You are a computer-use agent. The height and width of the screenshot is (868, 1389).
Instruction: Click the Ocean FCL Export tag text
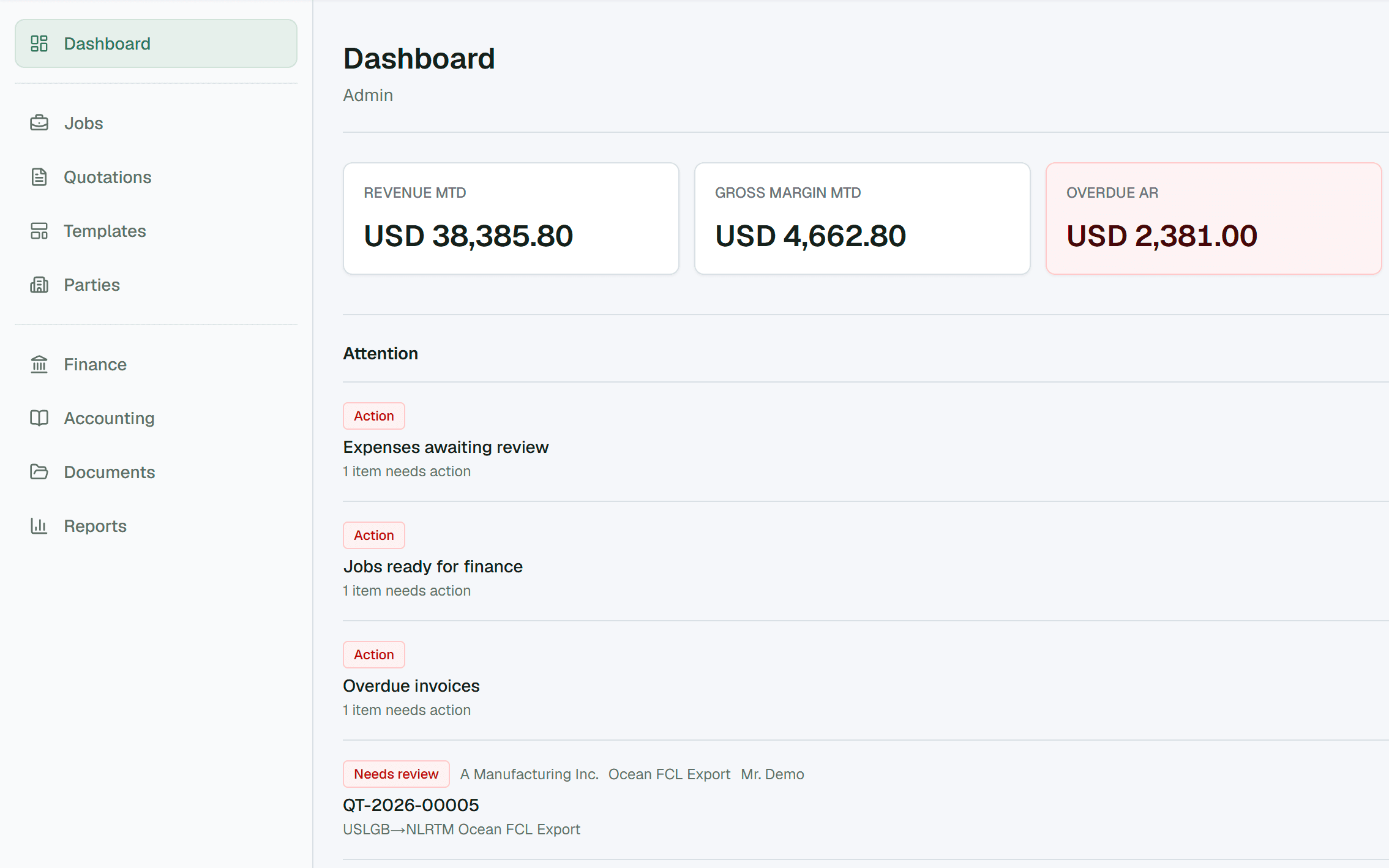click(x=669, y=774)
